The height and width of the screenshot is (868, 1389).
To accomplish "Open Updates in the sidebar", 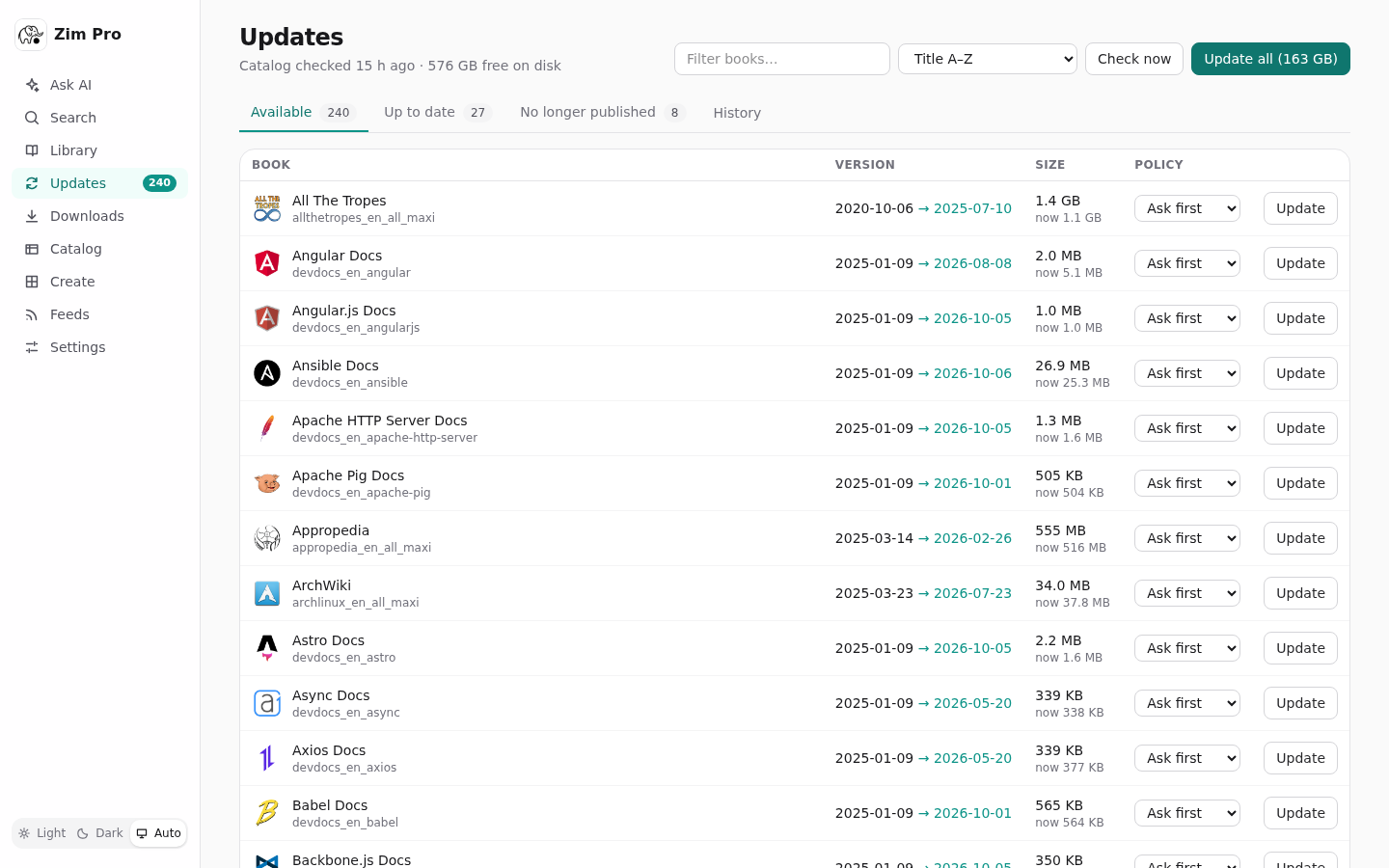I will [x=100, y=183].
